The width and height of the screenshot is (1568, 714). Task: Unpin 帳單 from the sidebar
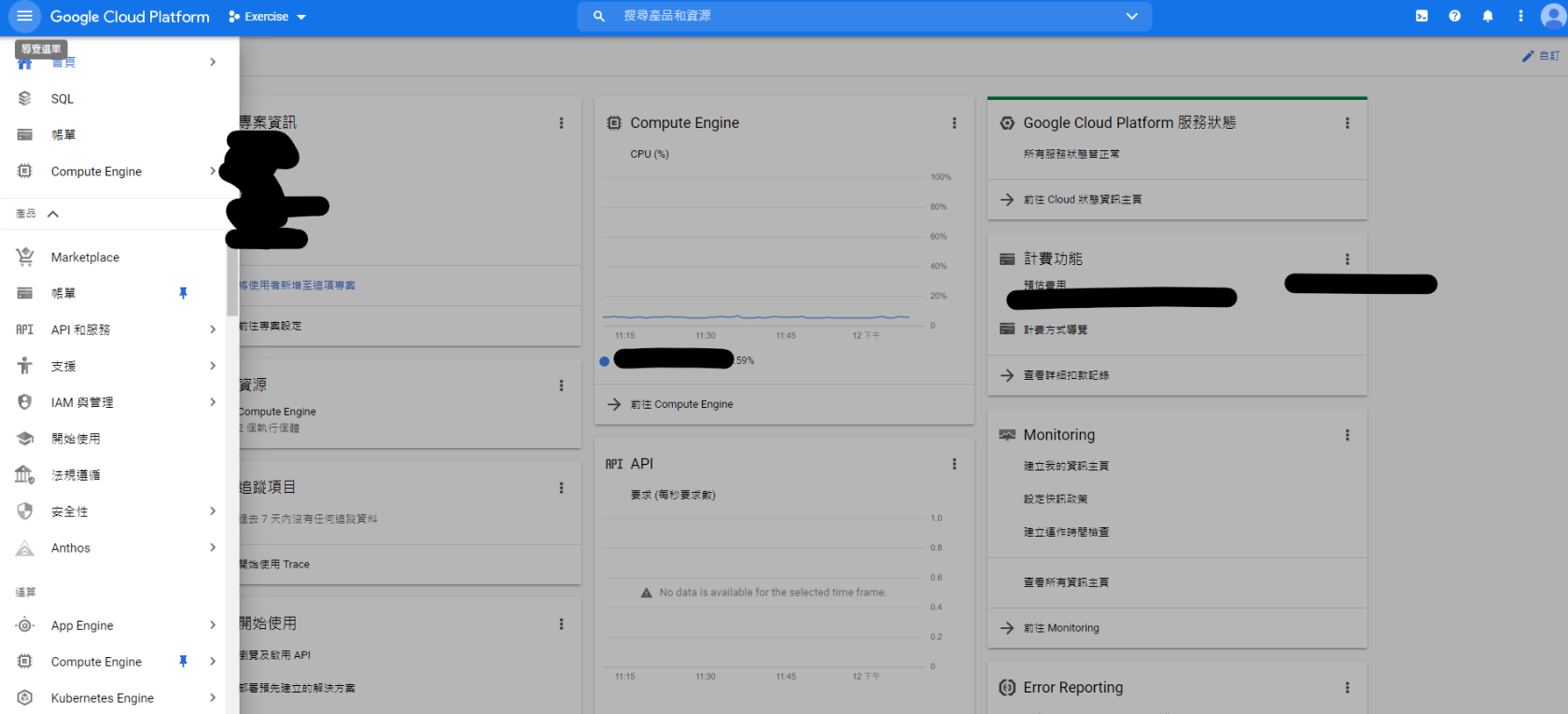click(183, 293)
